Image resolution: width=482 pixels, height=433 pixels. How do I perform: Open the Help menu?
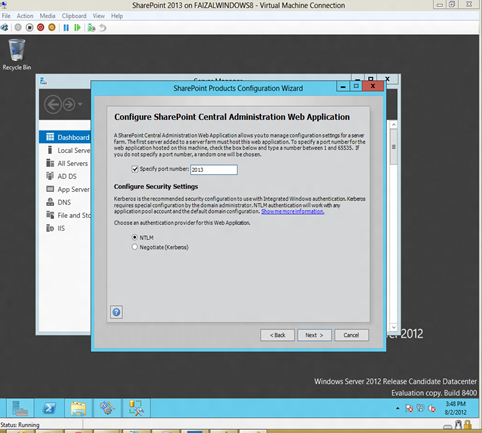tap(117, 16)
